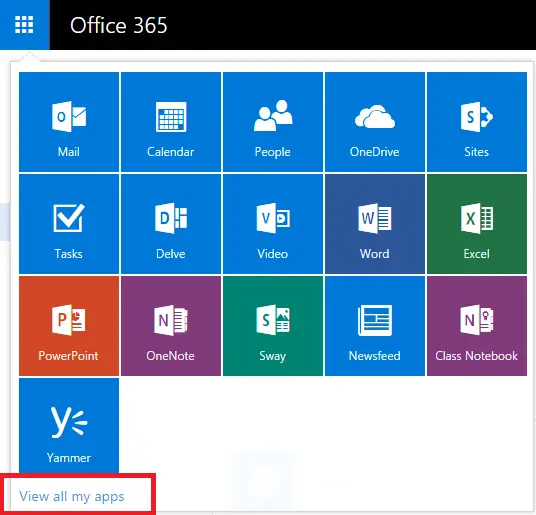Launch Excel Online tile
The image size is (536, 515).
coord(477,224)
